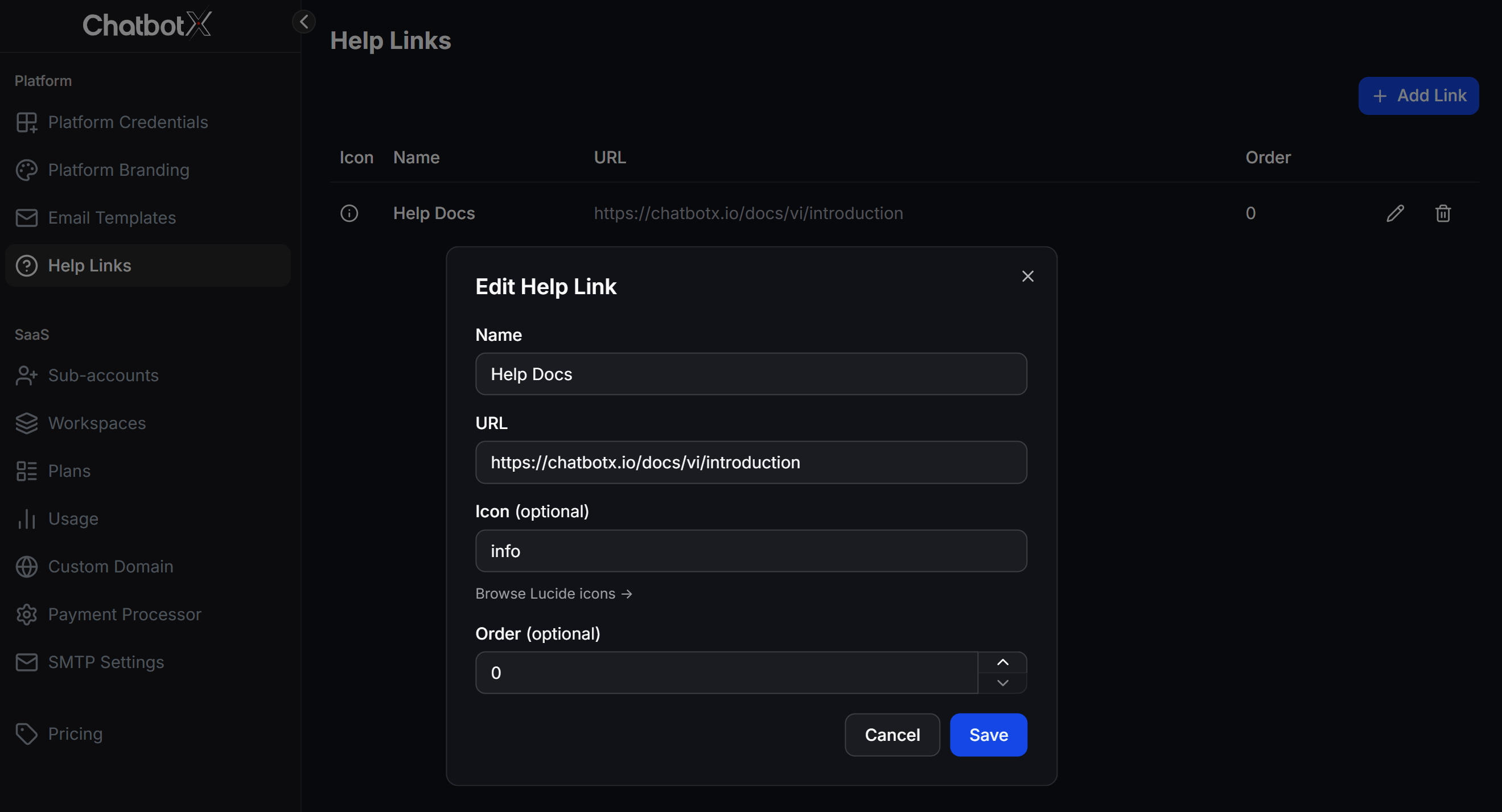Click the Order column header

(1268, 158)
